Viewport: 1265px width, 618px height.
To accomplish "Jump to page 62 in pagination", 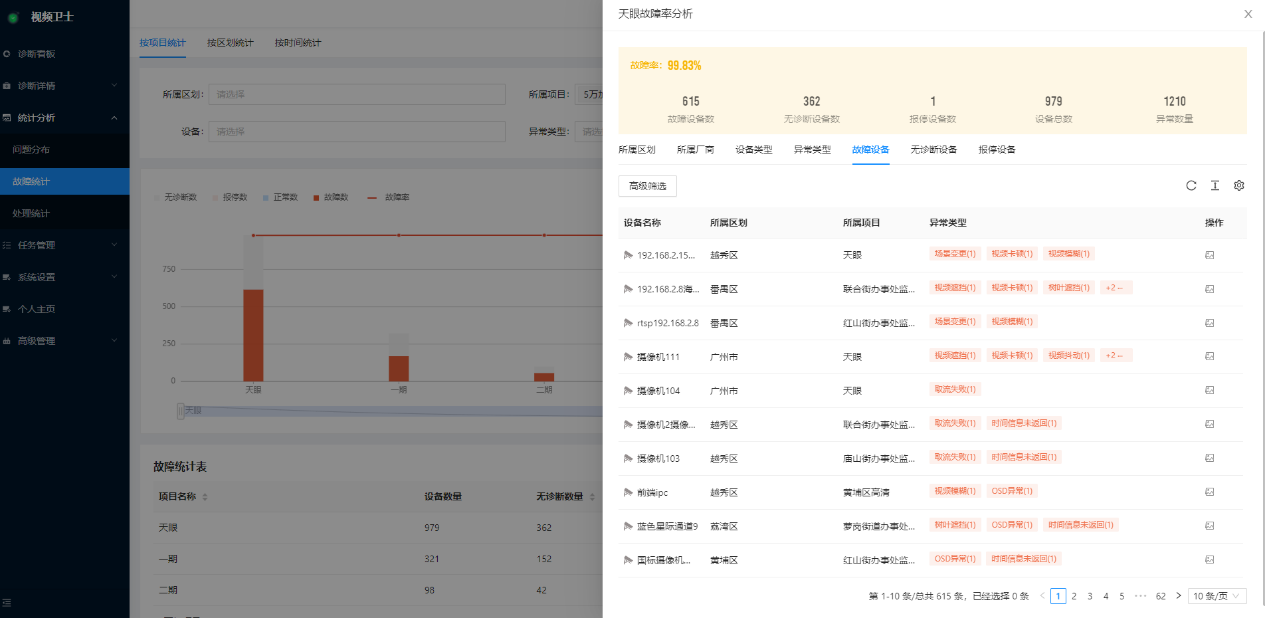I will coord(1160,595).
